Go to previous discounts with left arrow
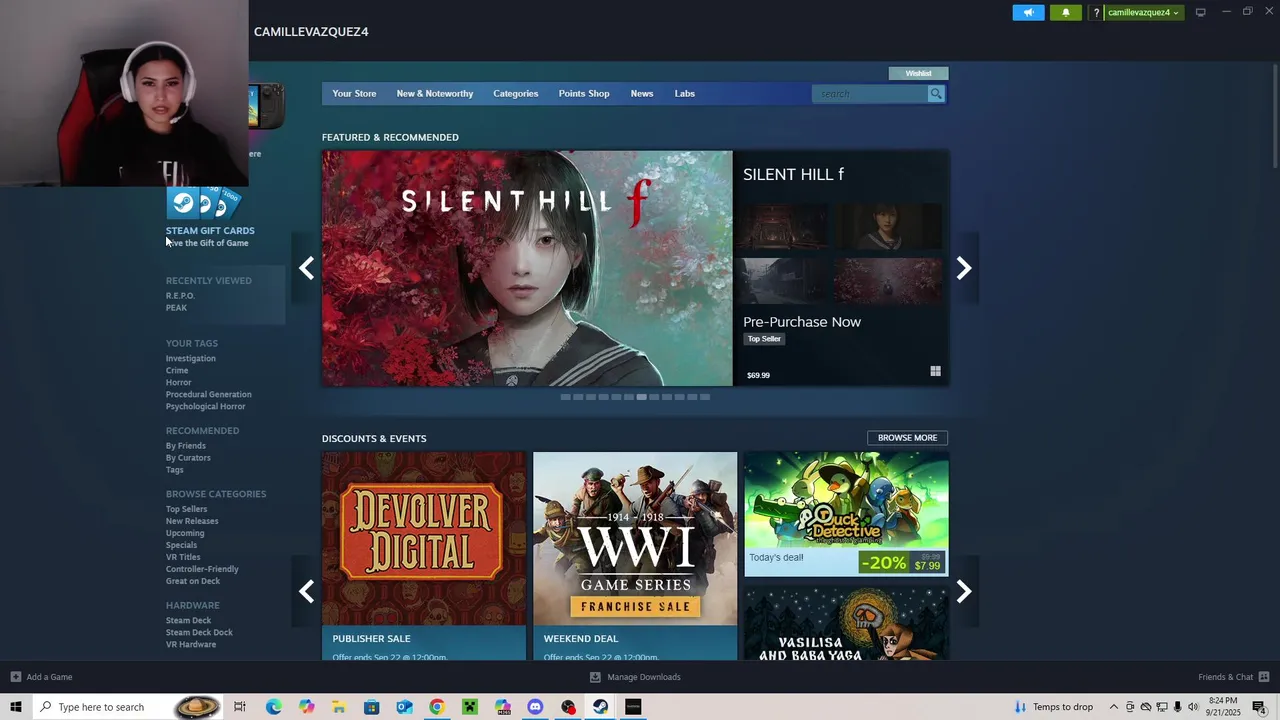This screenshot has width=1280, height=720. 306,591
